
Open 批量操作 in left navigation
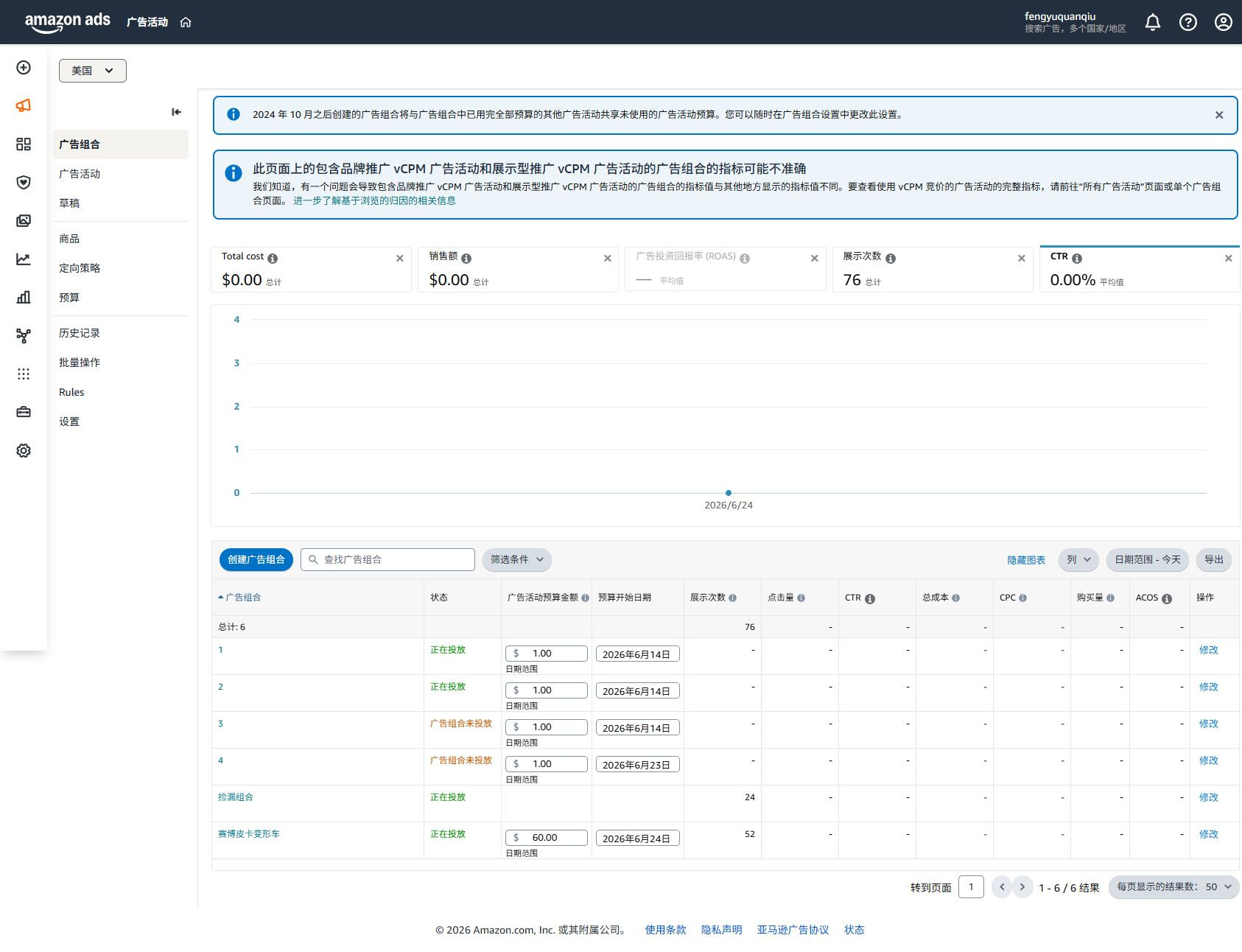[80, 363]
